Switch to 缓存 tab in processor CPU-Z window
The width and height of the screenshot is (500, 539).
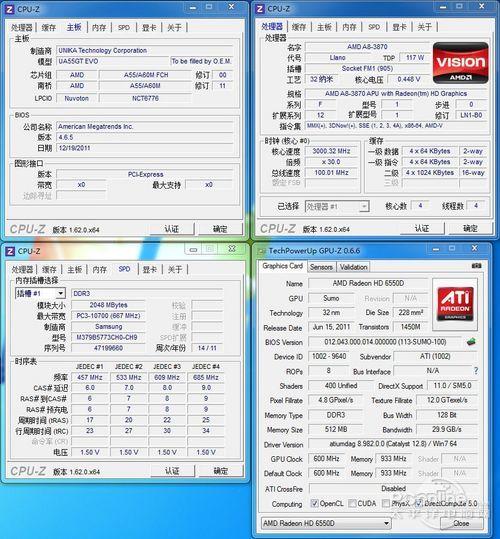tap(299, 27)
